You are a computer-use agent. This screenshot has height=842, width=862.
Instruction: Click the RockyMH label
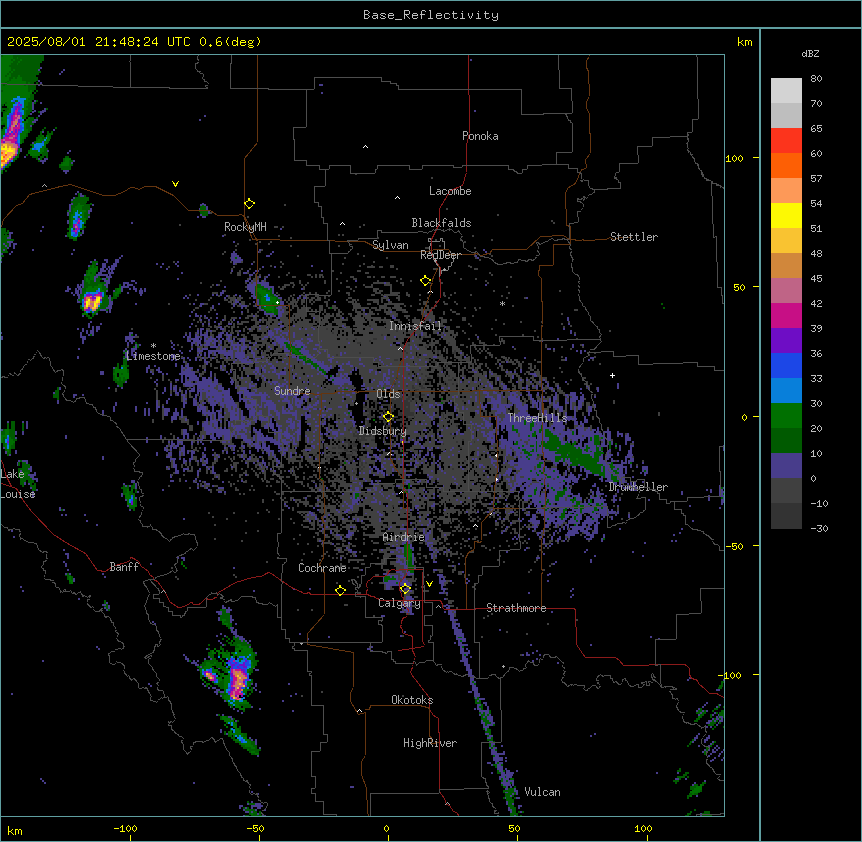(245, 227)
